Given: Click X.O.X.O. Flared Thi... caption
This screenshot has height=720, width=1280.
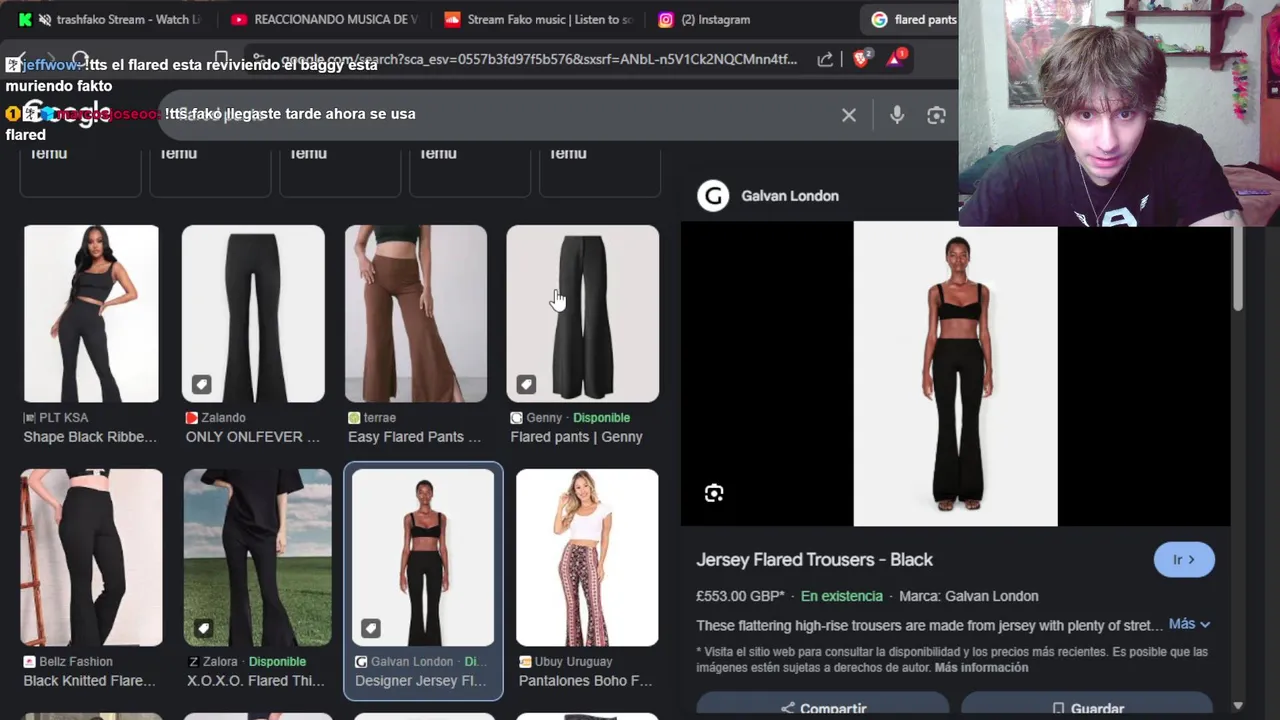Looking at the screenshot, I should [256, 681].
